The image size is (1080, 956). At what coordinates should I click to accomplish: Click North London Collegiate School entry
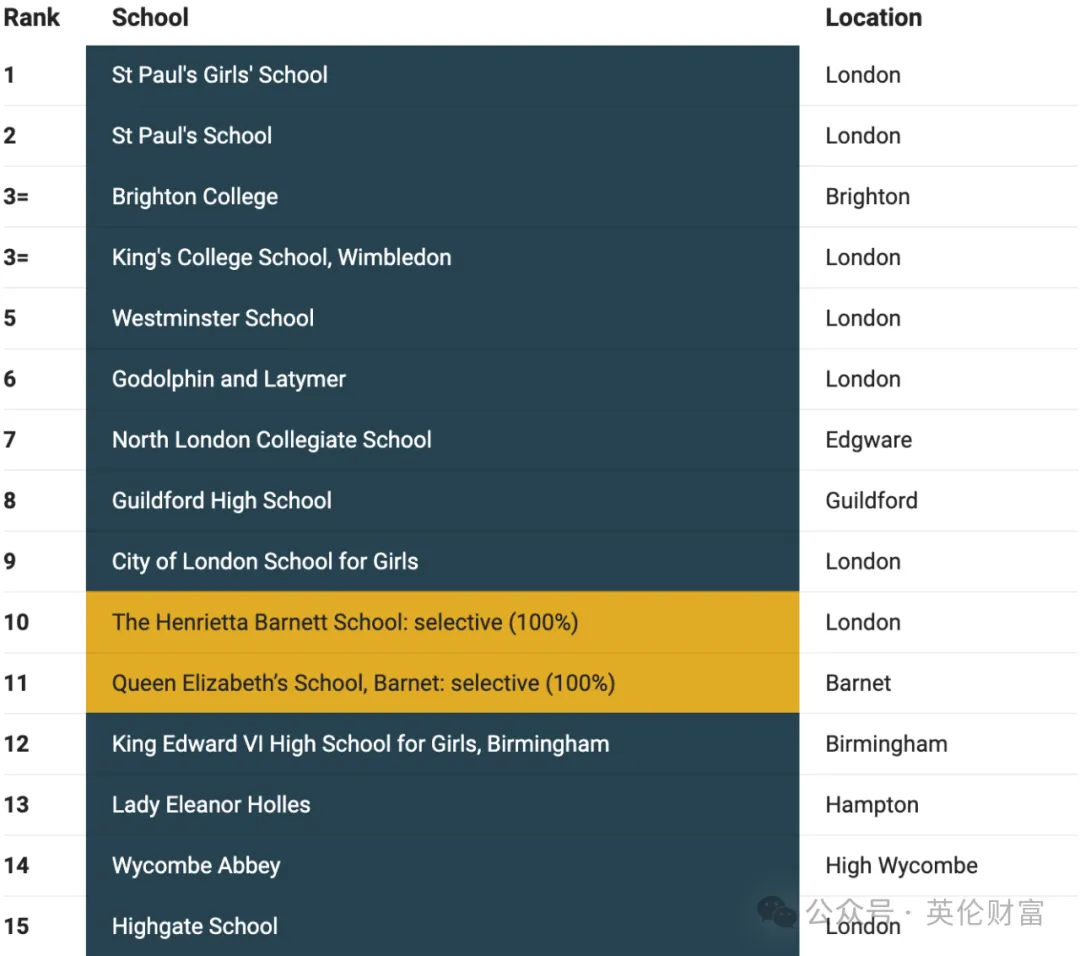pyautogui.click(x=272, y=440)
